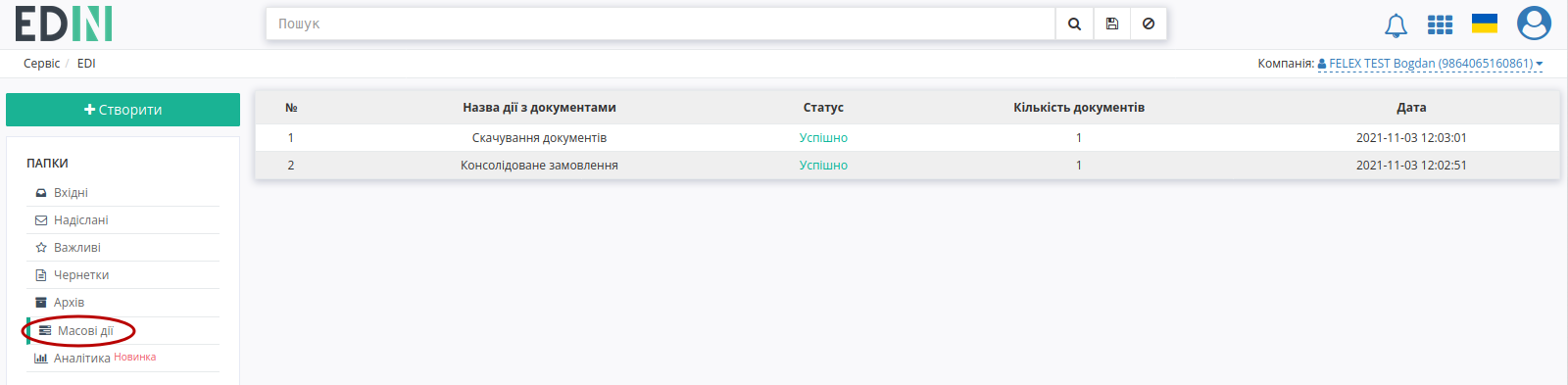Click the Сервіс breadcrumb link
This screenshot has height=385, width=1568.
click(x=41, y=64)
